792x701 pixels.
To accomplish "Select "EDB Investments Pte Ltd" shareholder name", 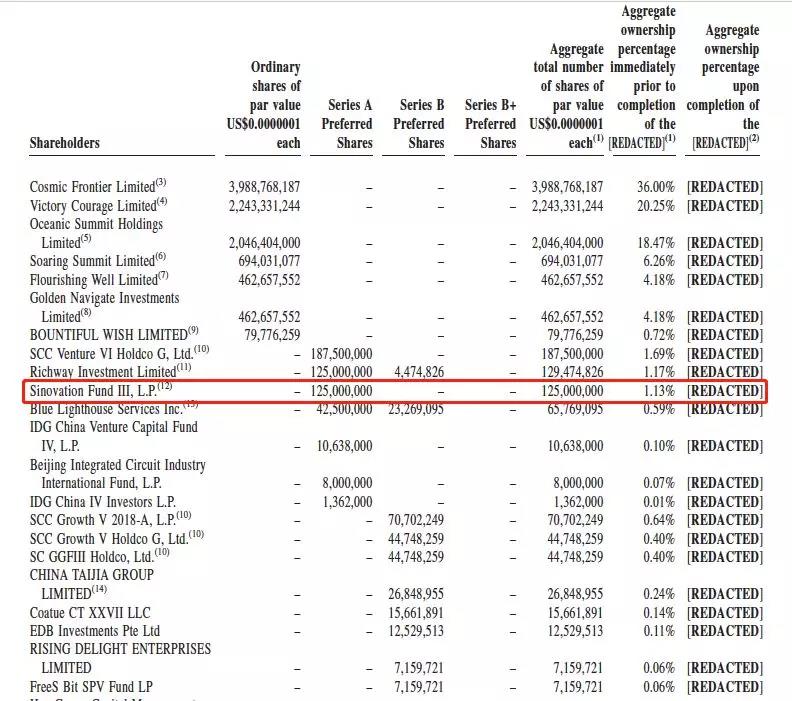I will click(x=94, y=631).
